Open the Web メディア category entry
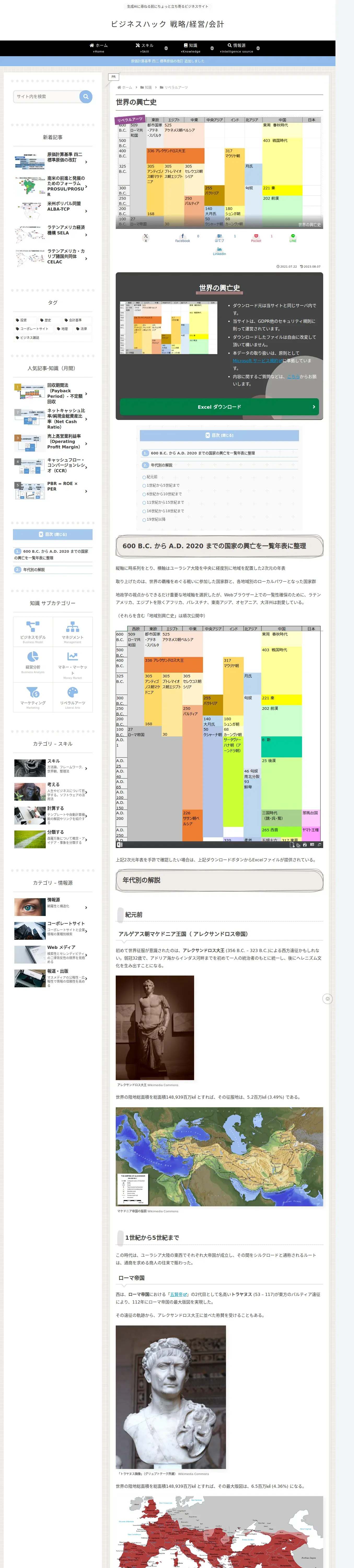Viewport: 354px width, 1568px height. pos(53,954)
